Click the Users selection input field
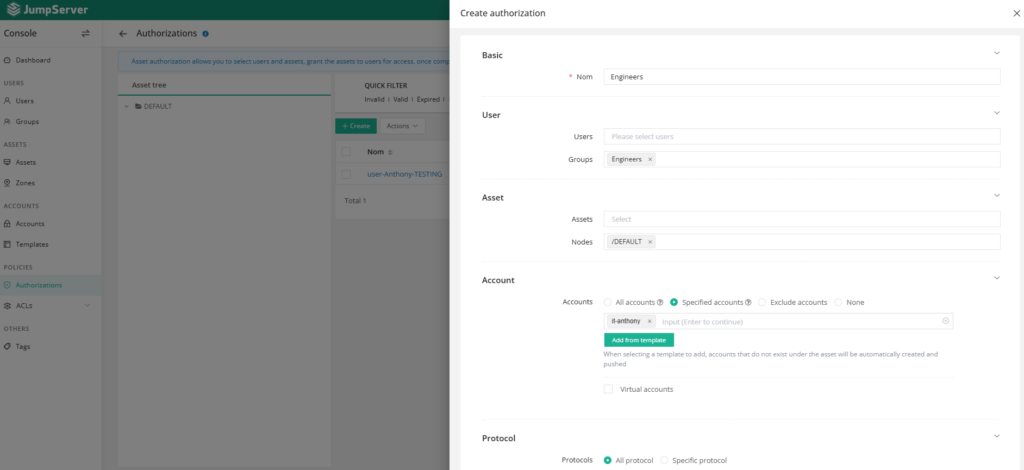The height and width of the screenshot is (470, 1024). 801,136
